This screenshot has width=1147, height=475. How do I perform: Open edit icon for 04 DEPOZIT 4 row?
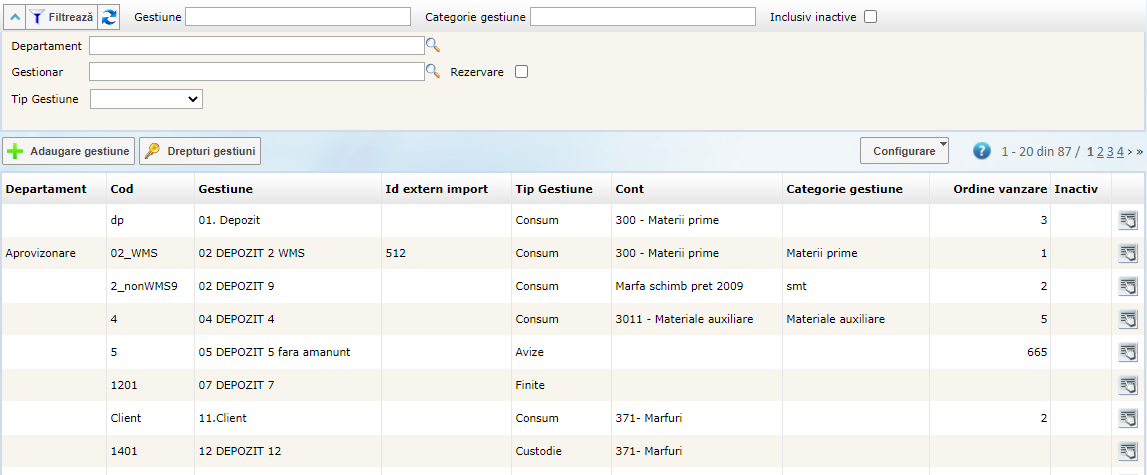click(x=1128, y=319)
